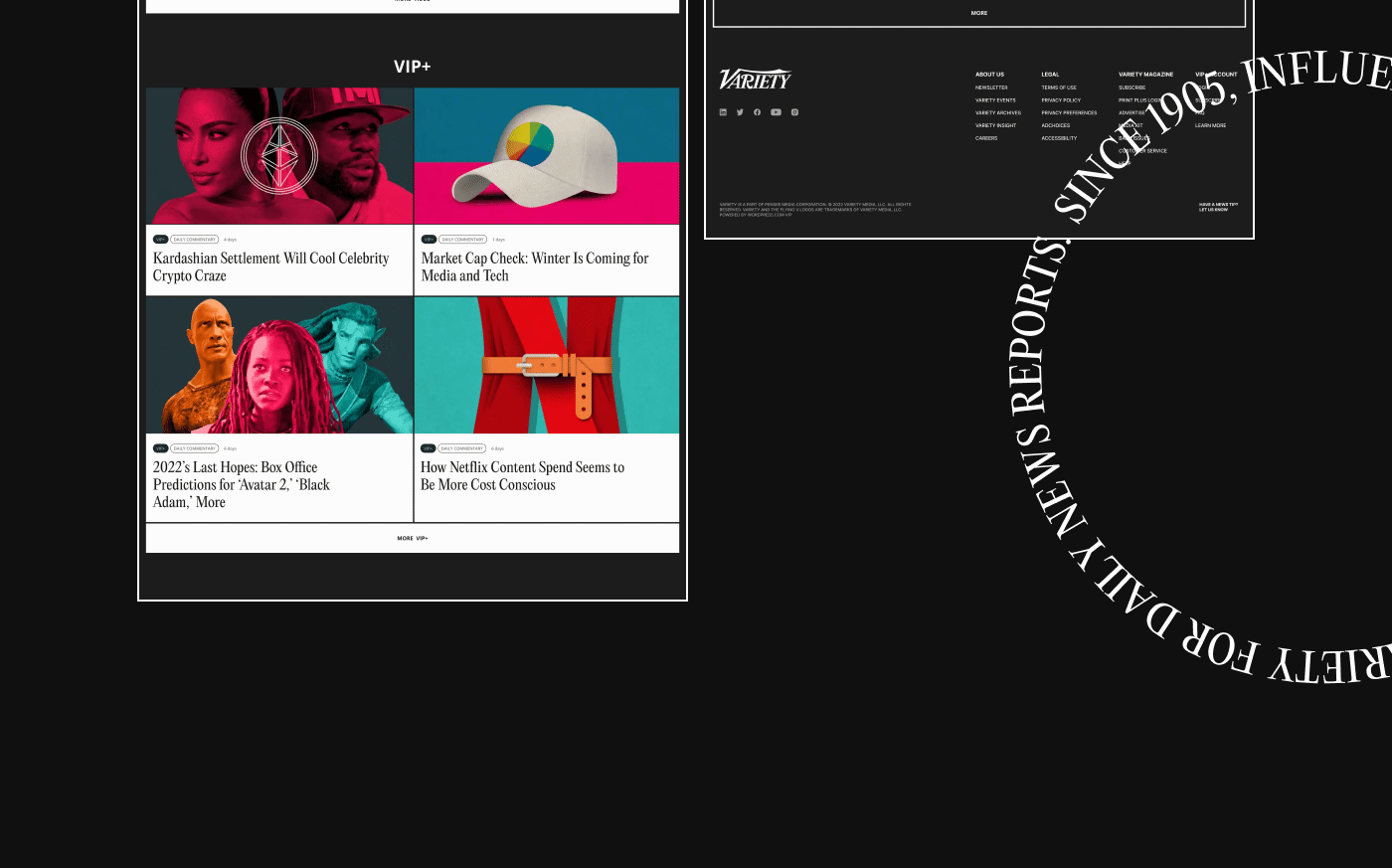Click the white baseball cap thumbnail
1392x868 pixels.
coord(547,156)
